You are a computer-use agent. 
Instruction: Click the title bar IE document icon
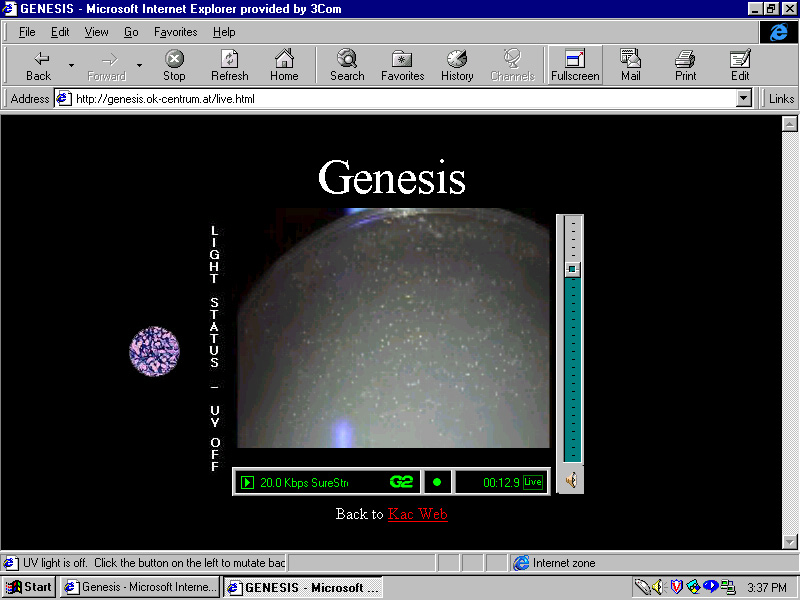10,9
